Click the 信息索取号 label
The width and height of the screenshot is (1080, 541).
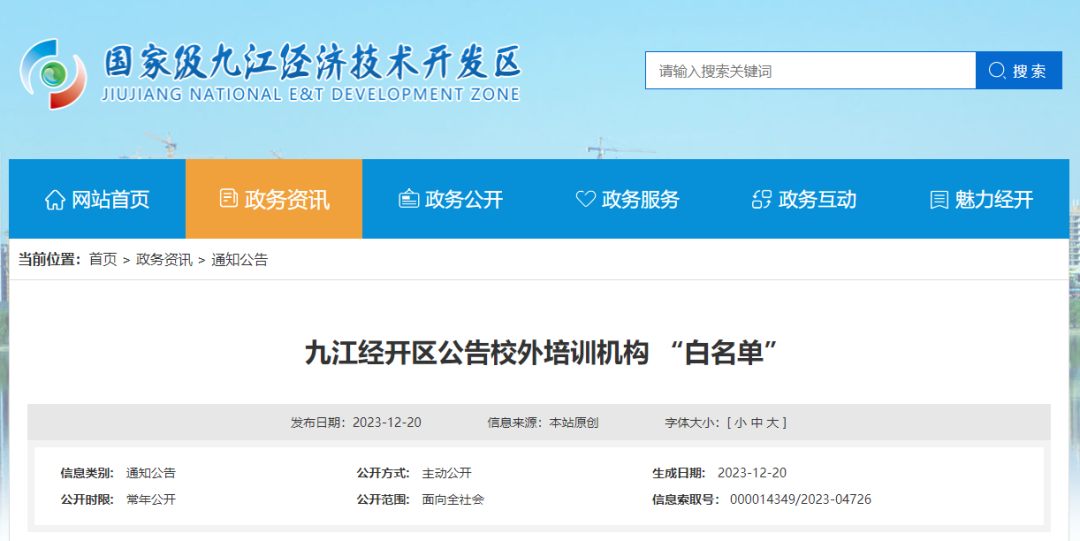(x=686, y=500)
